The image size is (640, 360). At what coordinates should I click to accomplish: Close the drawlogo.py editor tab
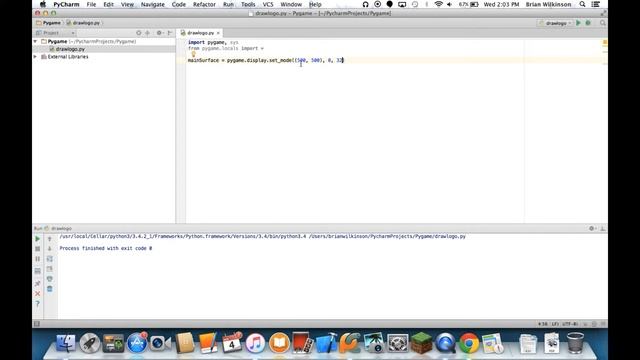pos(218,33)
